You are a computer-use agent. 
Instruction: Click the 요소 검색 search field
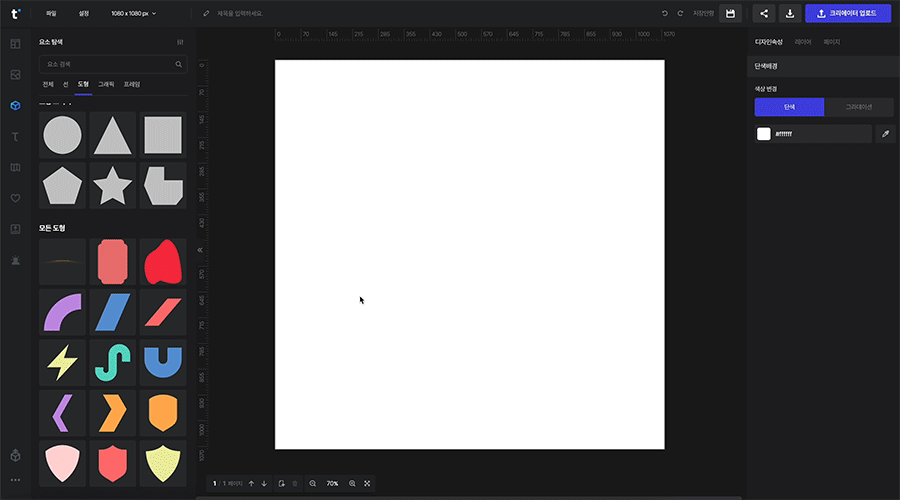coord(106,64)
